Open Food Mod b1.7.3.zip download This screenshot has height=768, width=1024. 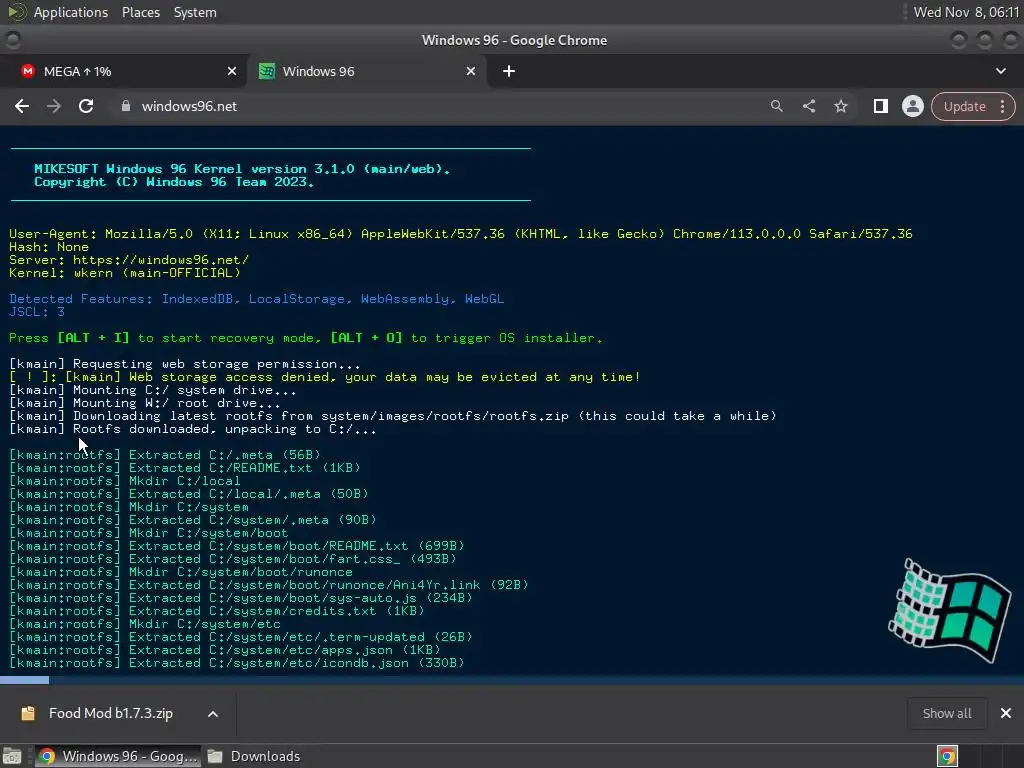coord(110,713)
